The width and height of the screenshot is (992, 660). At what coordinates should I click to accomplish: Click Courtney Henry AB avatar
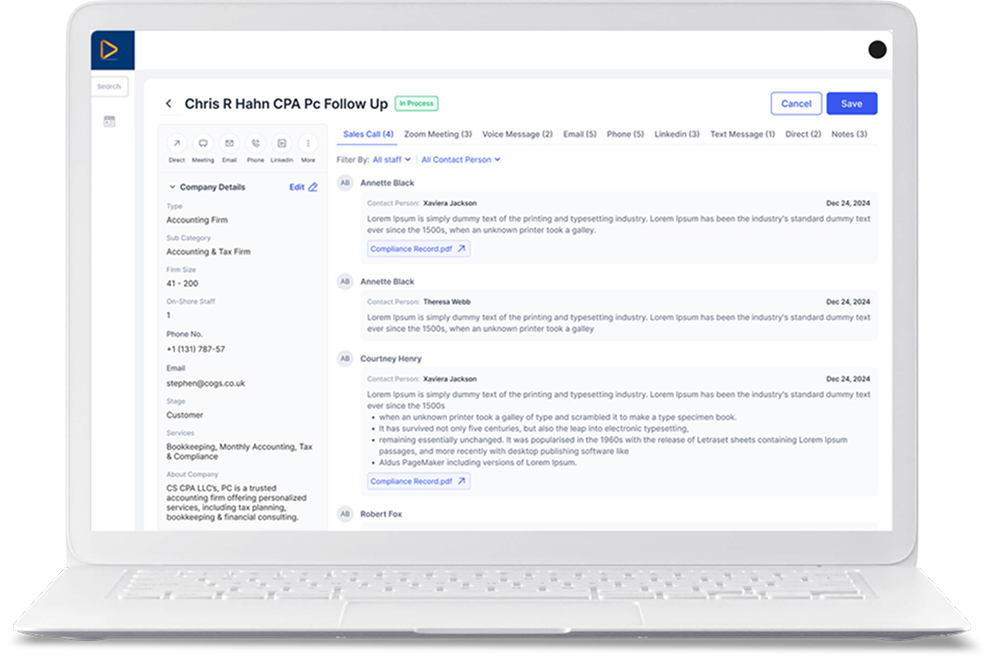(345, 359)
